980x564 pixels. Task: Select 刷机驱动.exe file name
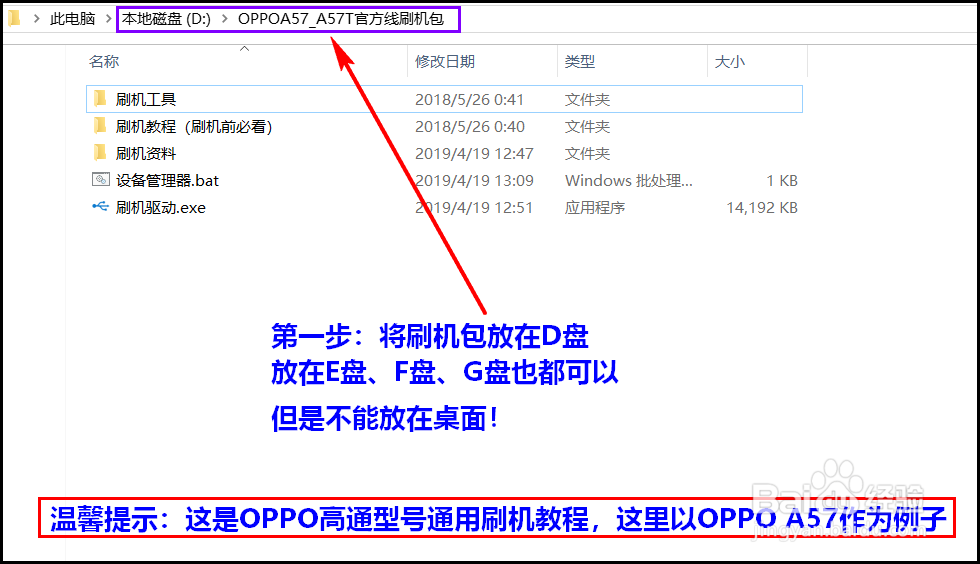(x=161, y=208)
